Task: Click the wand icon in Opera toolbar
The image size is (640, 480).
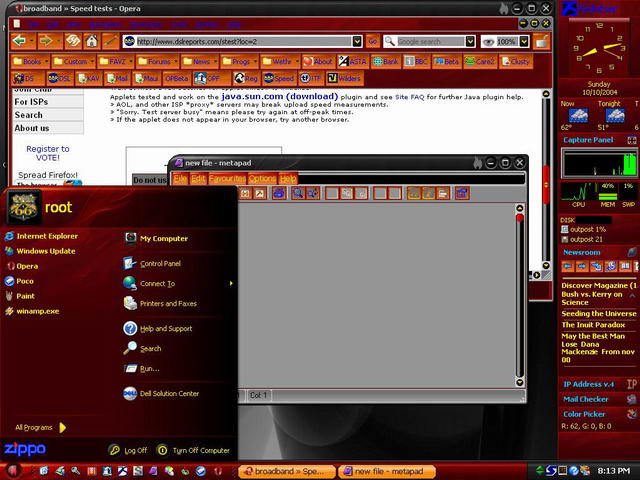Action: (111, 41)
